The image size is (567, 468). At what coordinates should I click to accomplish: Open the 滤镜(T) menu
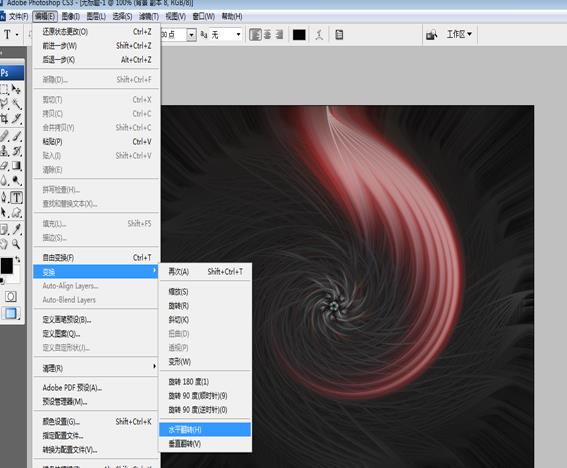tap(149, 16)
